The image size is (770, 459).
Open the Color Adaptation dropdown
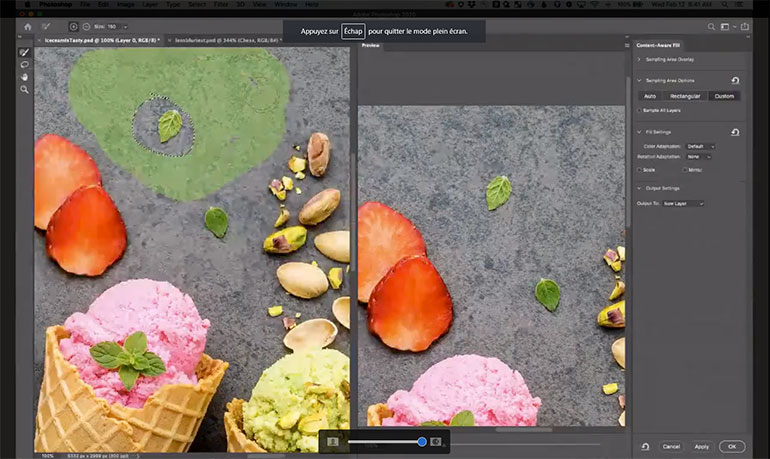click(x=700, y=146)
